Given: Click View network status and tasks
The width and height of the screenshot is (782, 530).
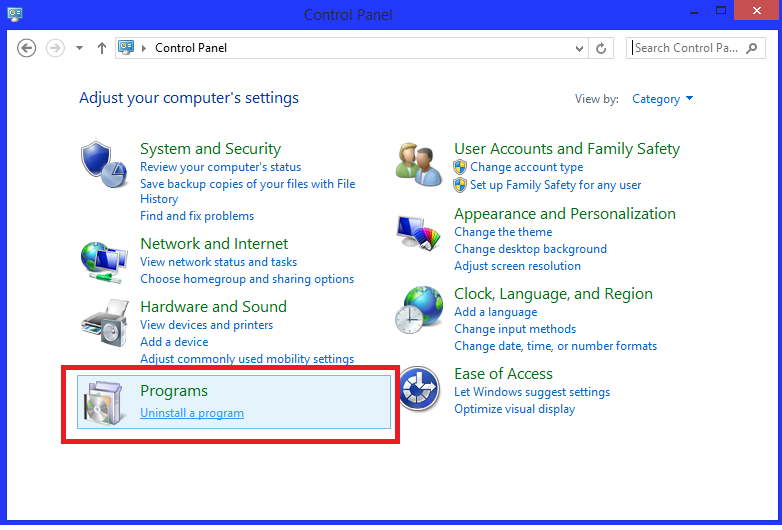Looking at the screenshot, I should [218, 262].
